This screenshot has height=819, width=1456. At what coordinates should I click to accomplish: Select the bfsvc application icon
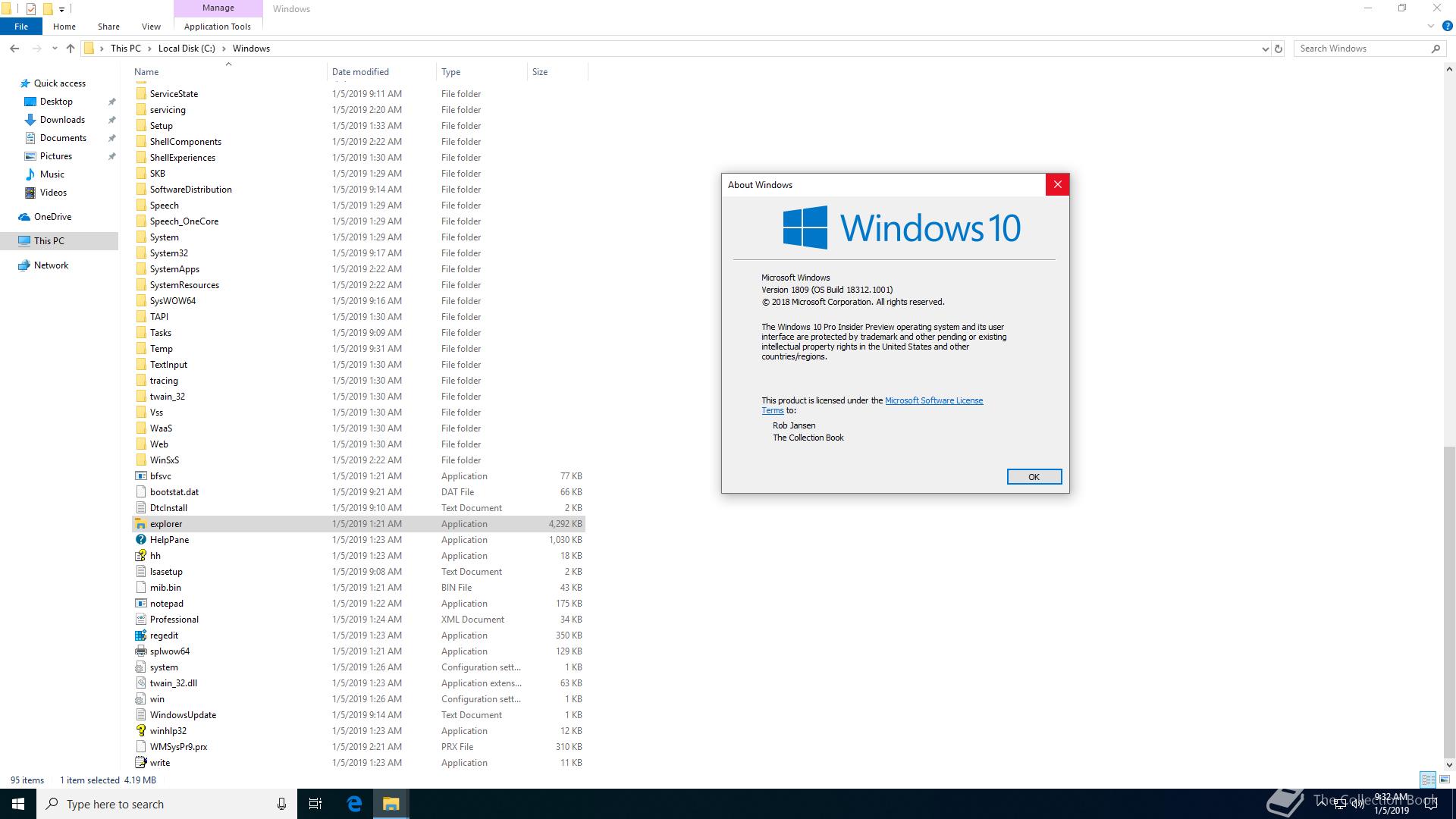pyautogui.click(x=141, y=476)
